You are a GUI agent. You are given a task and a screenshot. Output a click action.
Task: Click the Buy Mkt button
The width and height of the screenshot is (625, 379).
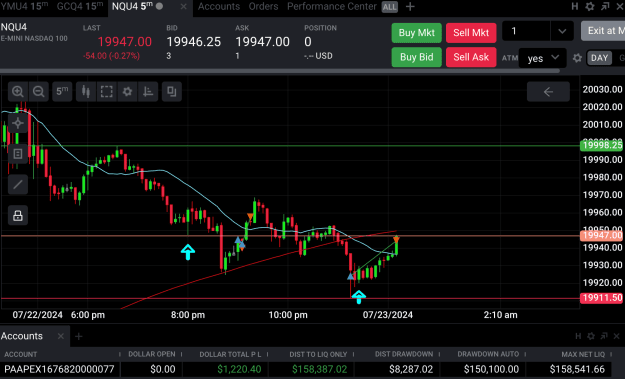point(417,33)
